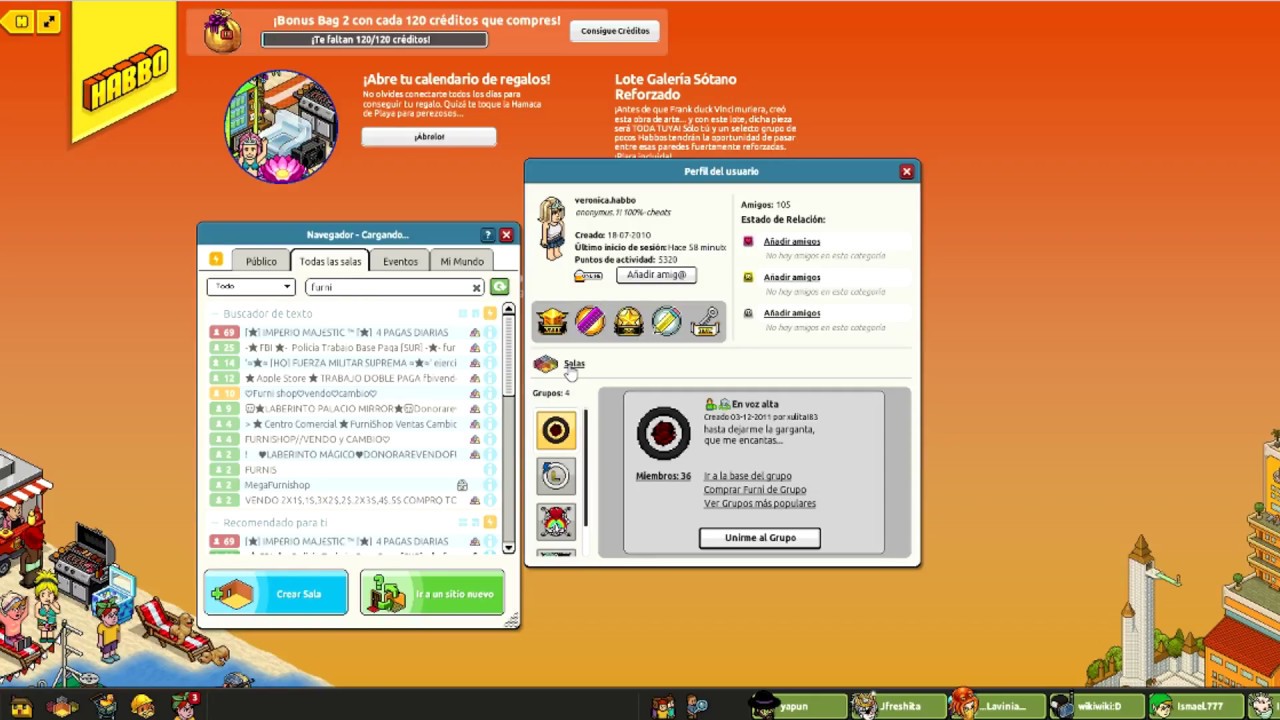The width and height of the screenshot is (1280, 720).
Task: Select the highlighted target group badge in the Grupos list
Action: [x=556, y=430]
